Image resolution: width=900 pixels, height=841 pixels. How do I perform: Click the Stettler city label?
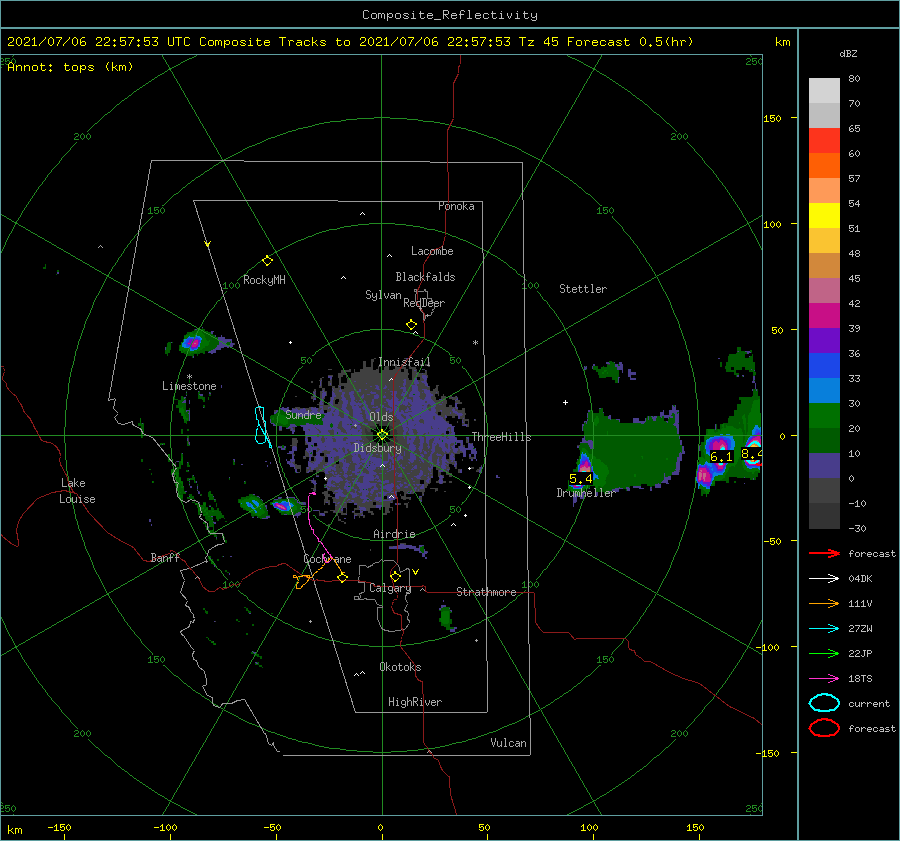(583, 289)
